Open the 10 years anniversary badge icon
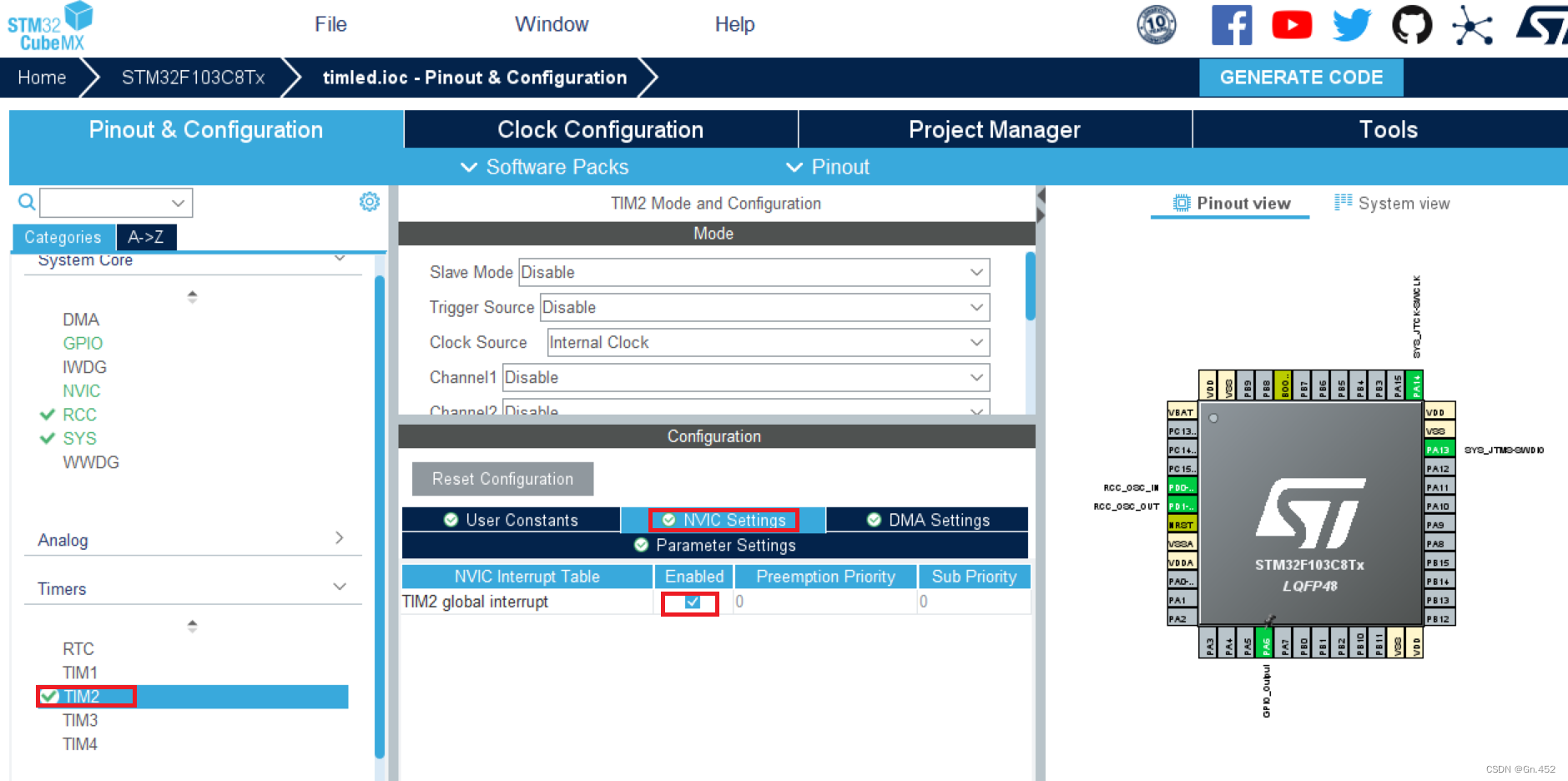This screenshot has height=781, width=1568. tap(1157, 25)
